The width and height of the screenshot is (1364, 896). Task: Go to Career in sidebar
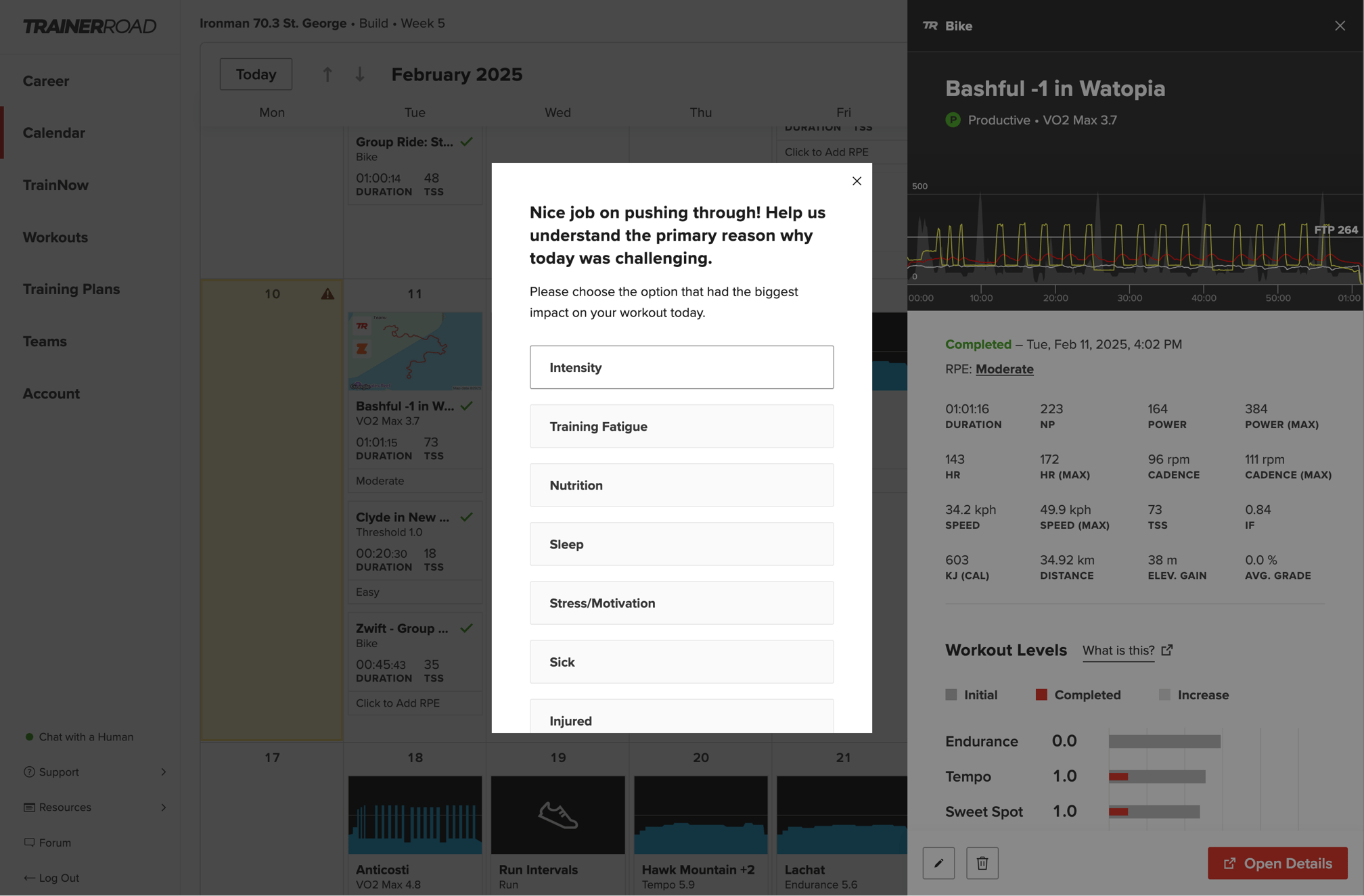pos(46,80)
